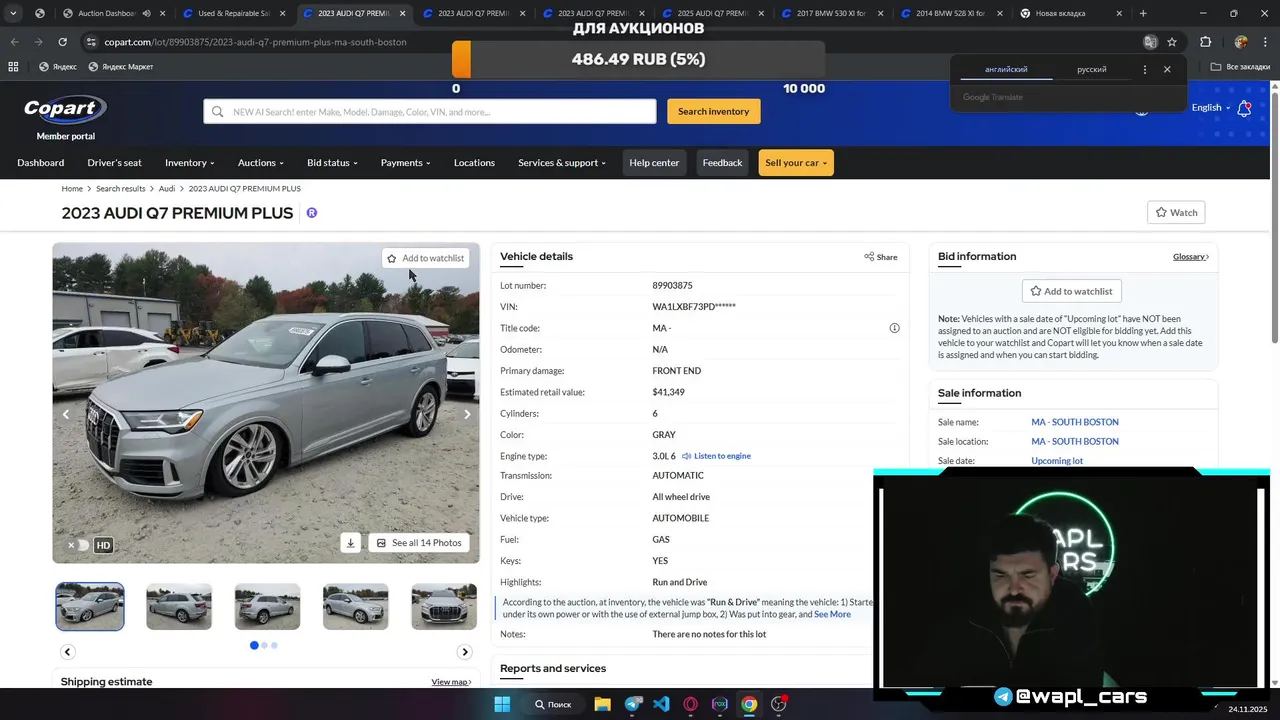Download the current vehicle photo
This screenshot has height=720, width=1280.
coord(350,543)
